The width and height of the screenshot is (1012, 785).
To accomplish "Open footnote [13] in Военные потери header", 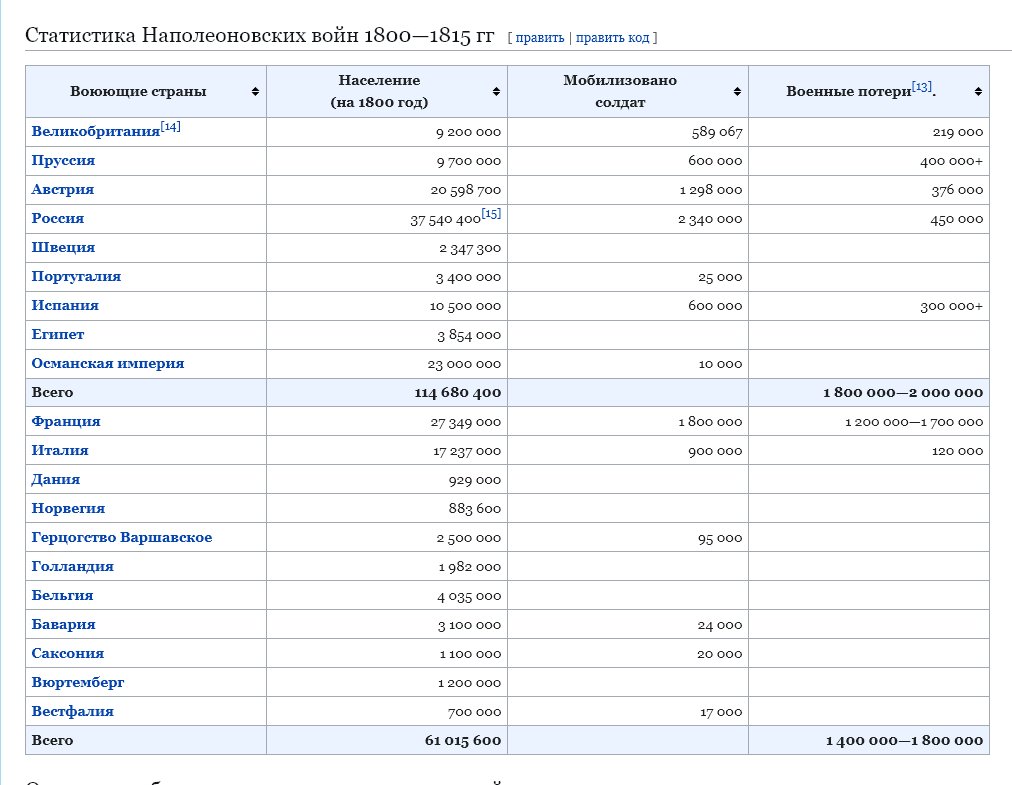I will pos(921,88).
